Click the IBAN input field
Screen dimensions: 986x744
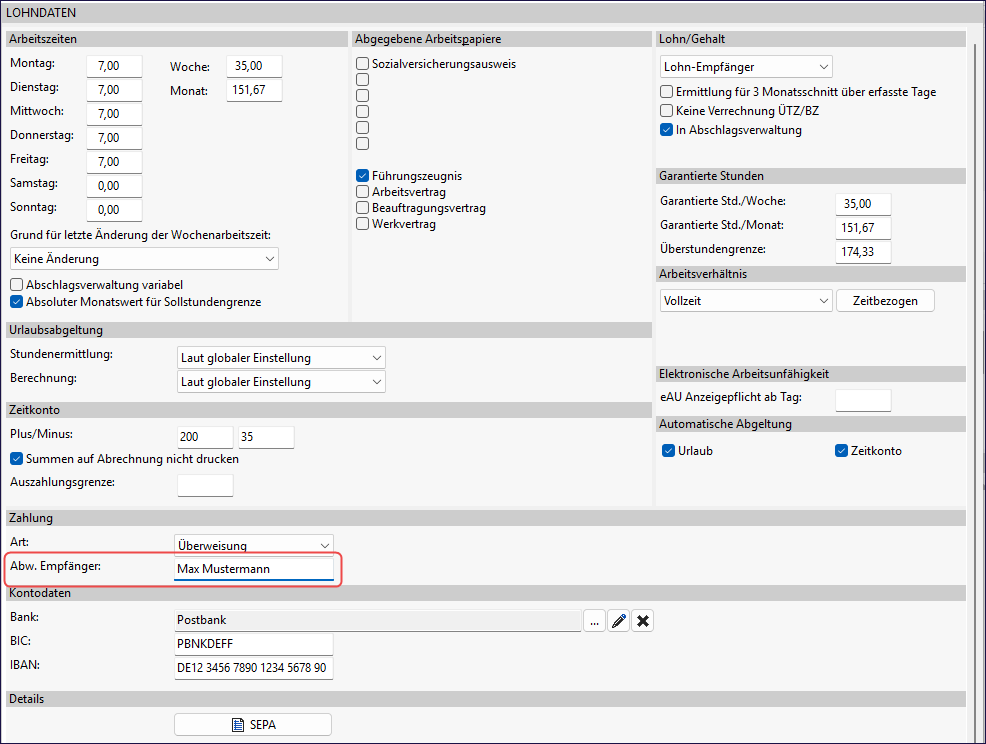(x=253, y=668)
